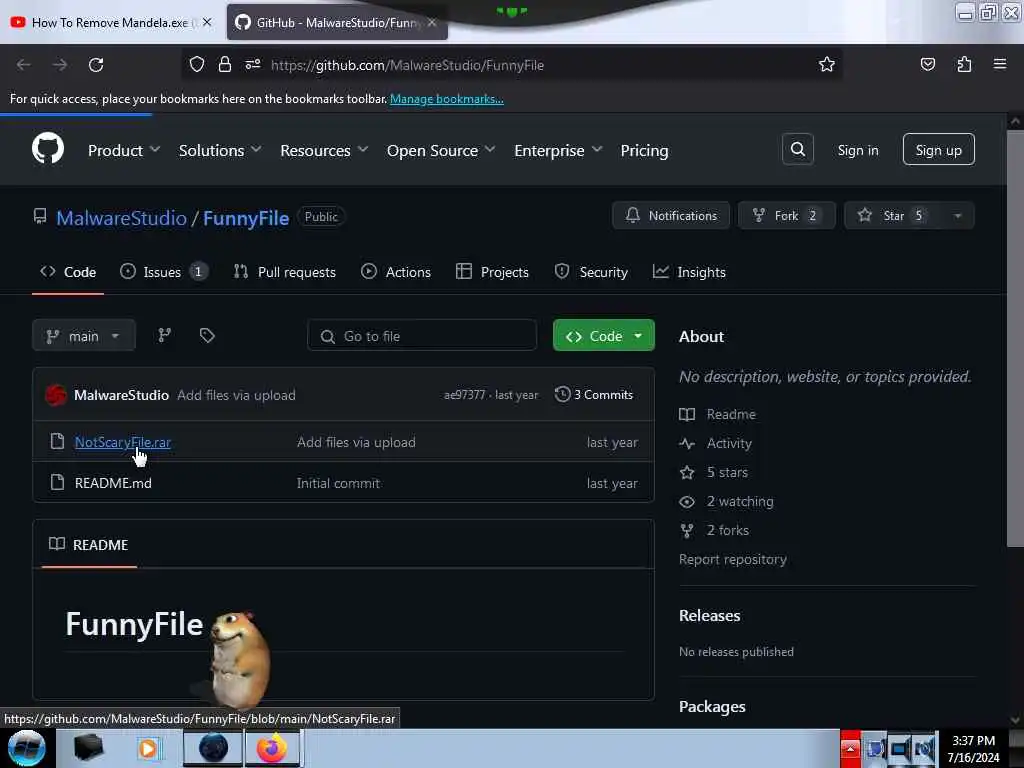Open the clock showing 3:37 PM
Viewport: 1024px width, 768px height.
[973, 748]
